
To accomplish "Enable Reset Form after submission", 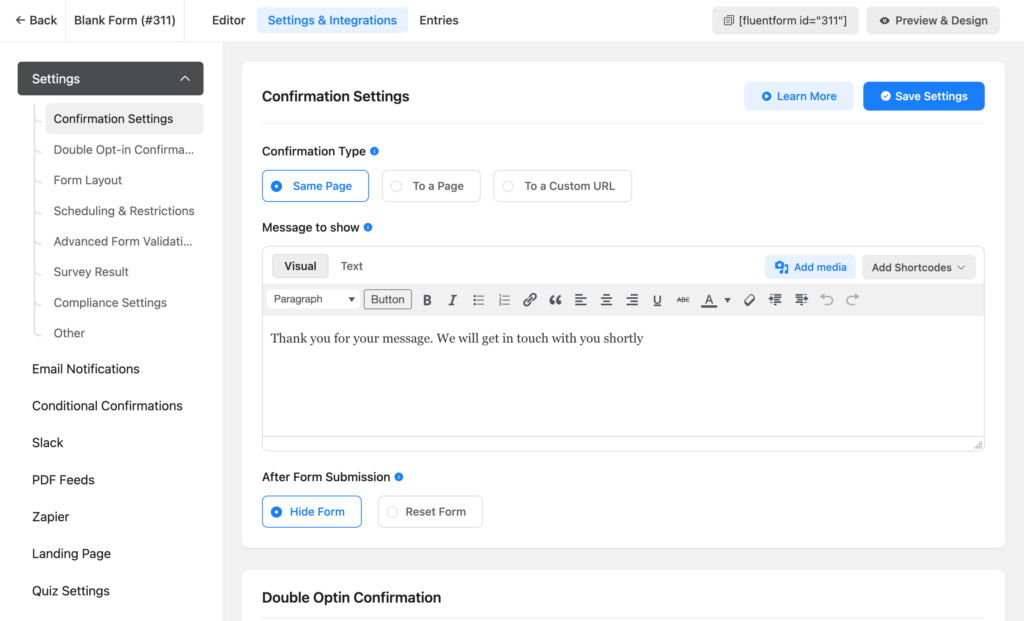I will 430,511.
